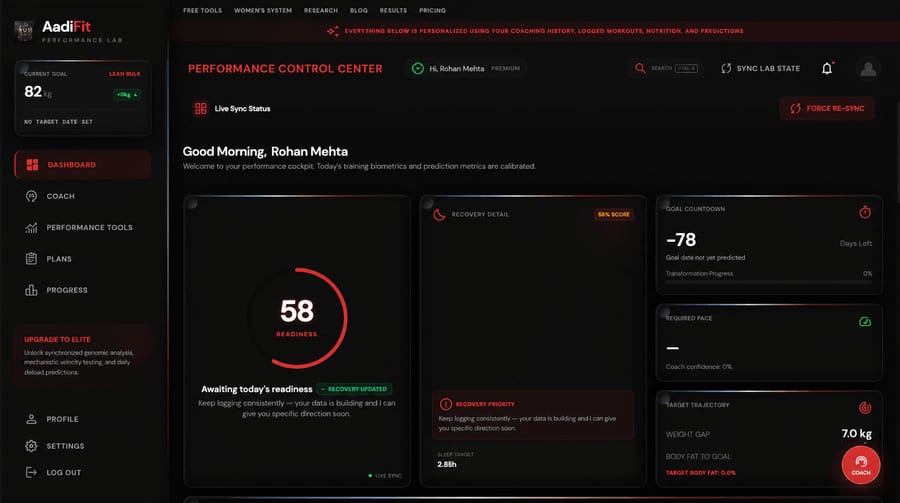Viewport: 900px width, 503px height.
Task: Click the No Target Date Set label
Action: (x=58, y=122)
